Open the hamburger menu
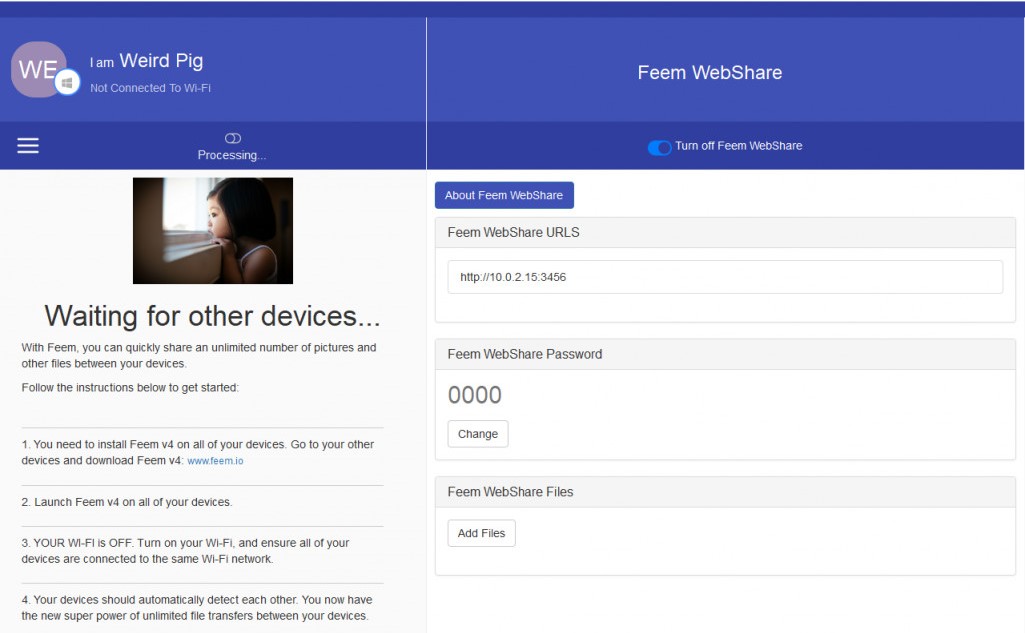 (x=27, y=145)
